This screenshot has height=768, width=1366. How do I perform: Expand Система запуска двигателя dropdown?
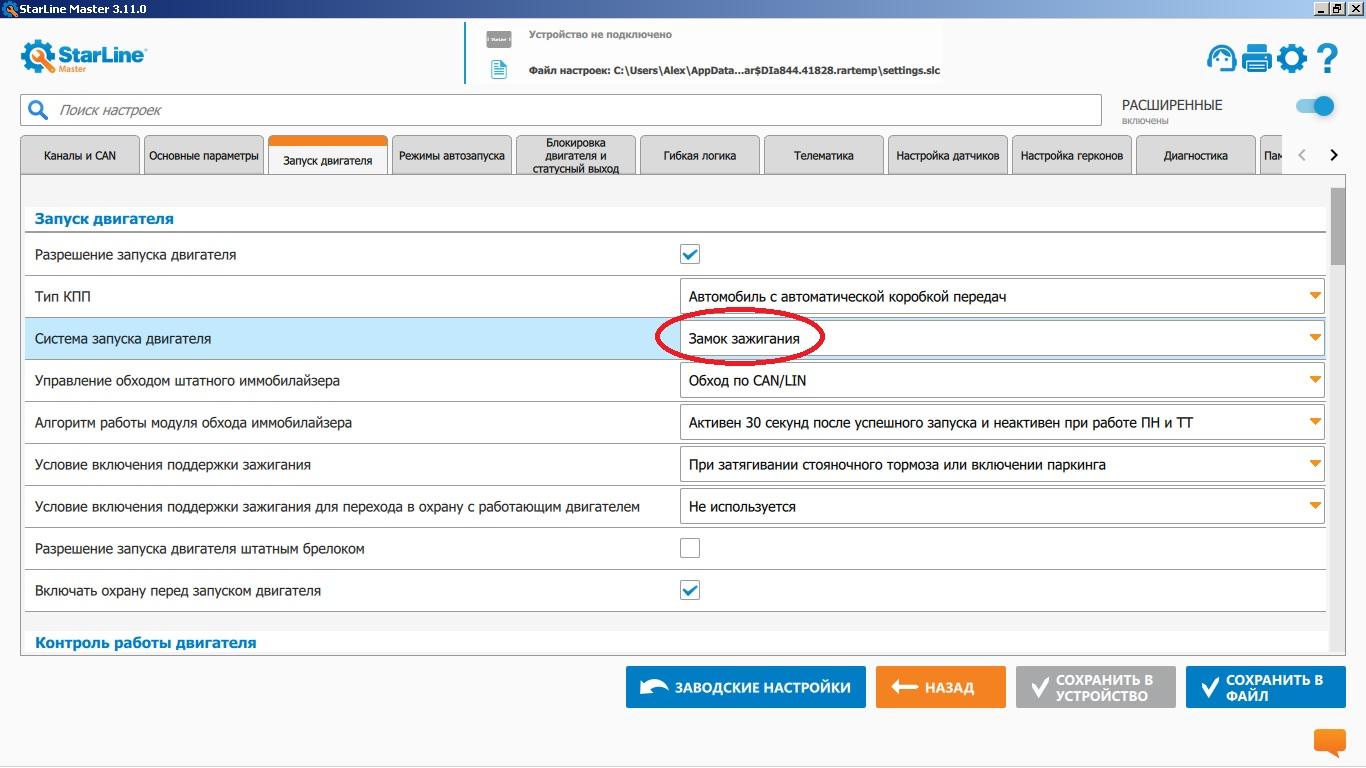tap(1001, 339)
